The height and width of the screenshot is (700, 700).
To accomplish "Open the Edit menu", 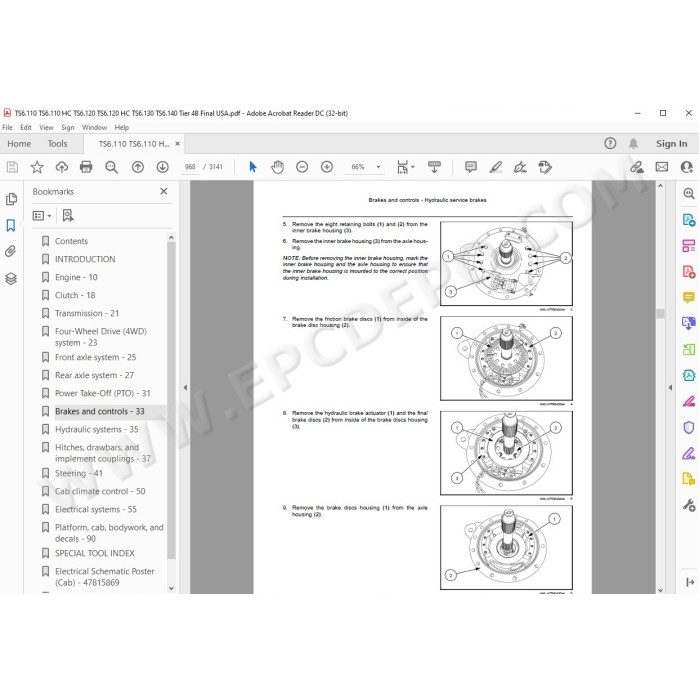I will point(26,127).
